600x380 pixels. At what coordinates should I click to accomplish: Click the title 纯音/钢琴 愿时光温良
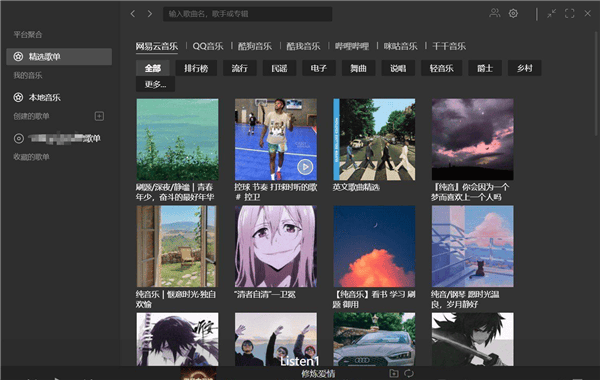click(465, 299)
